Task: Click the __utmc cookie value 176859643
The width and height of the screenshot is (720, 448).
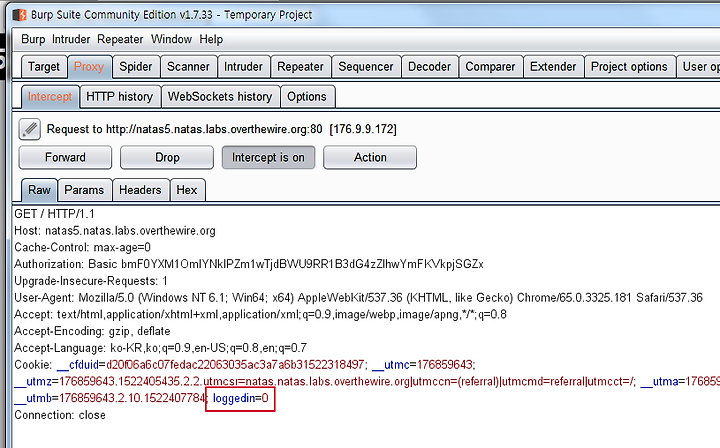Action: click(x=444, y=365)
